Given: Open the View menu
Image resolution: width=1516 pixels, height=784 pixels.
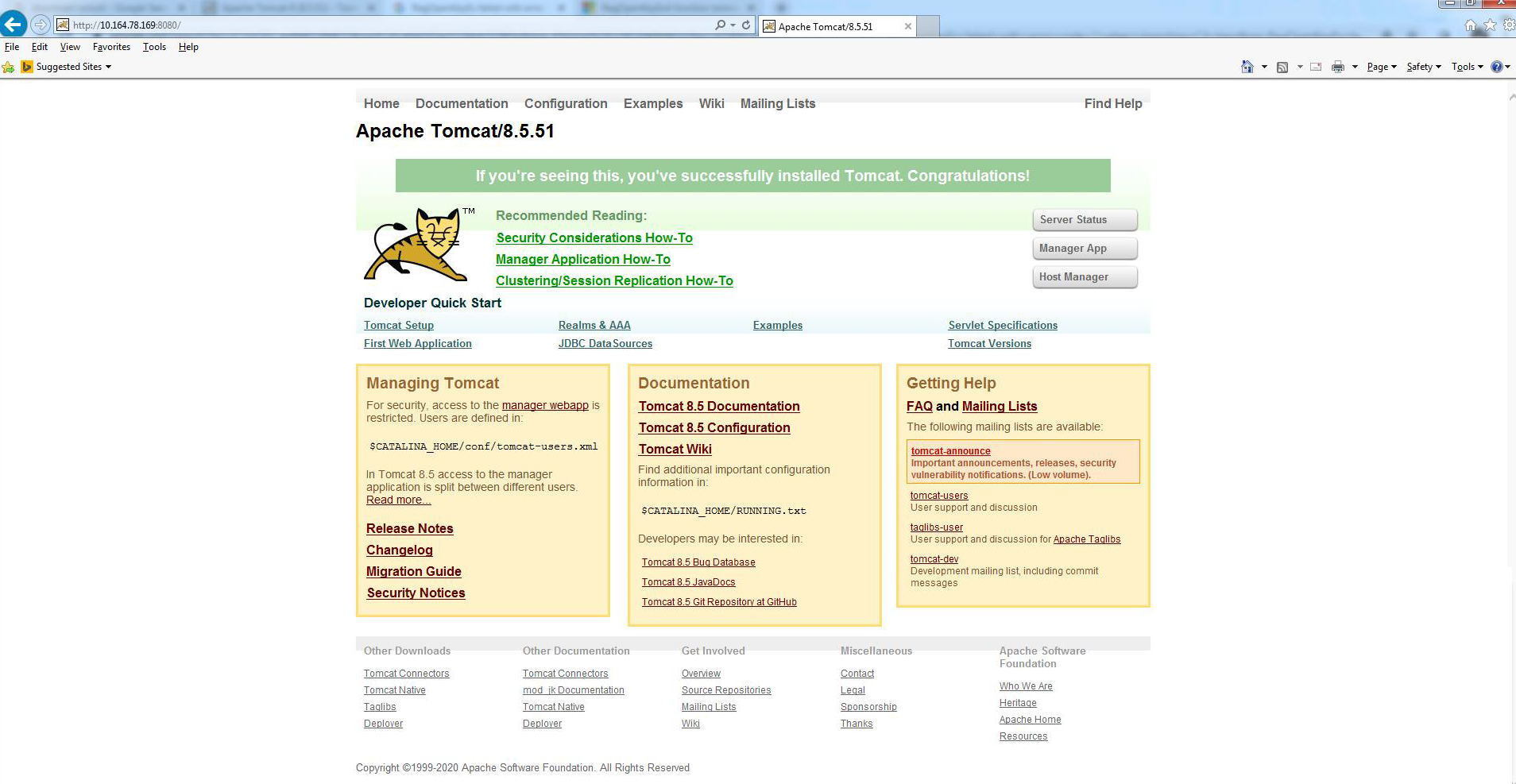Looking at the screenshot, I should (70, 47).
